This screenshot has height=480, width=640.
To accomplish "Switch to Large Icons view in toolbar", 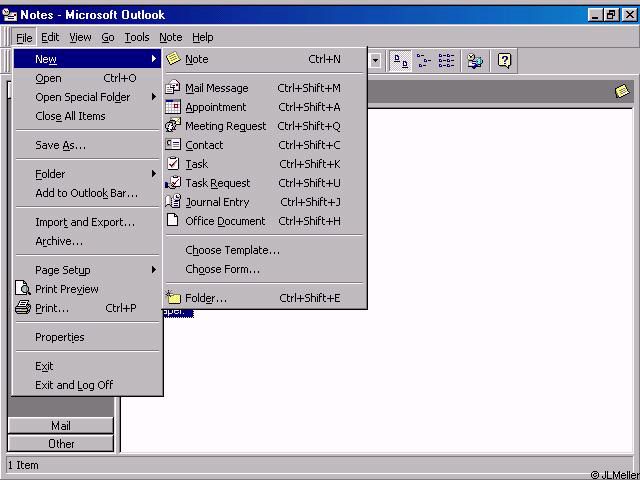I will pyautogui.click(x=400, y=61).
